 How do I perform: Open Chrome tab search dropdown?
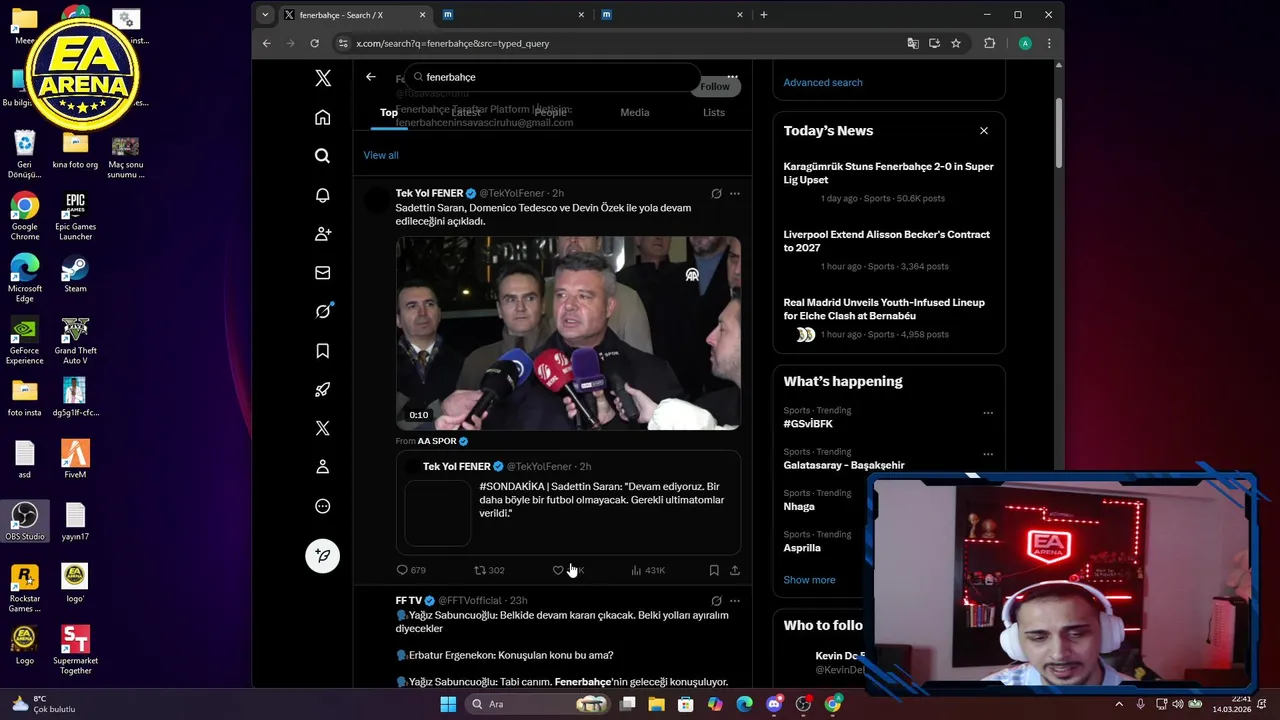coord(265,15)
